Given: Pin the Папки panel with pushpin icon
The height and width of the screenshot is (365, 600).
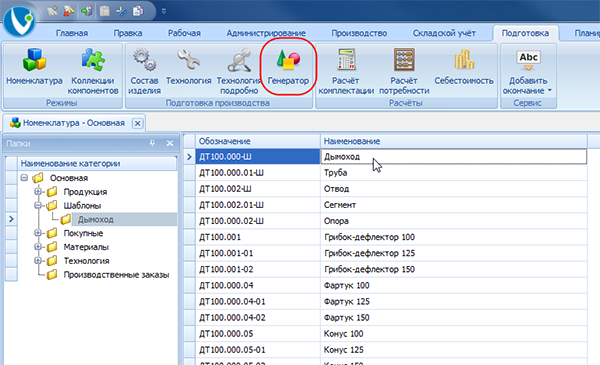Looking at the screenshot, I should point(152,143).
